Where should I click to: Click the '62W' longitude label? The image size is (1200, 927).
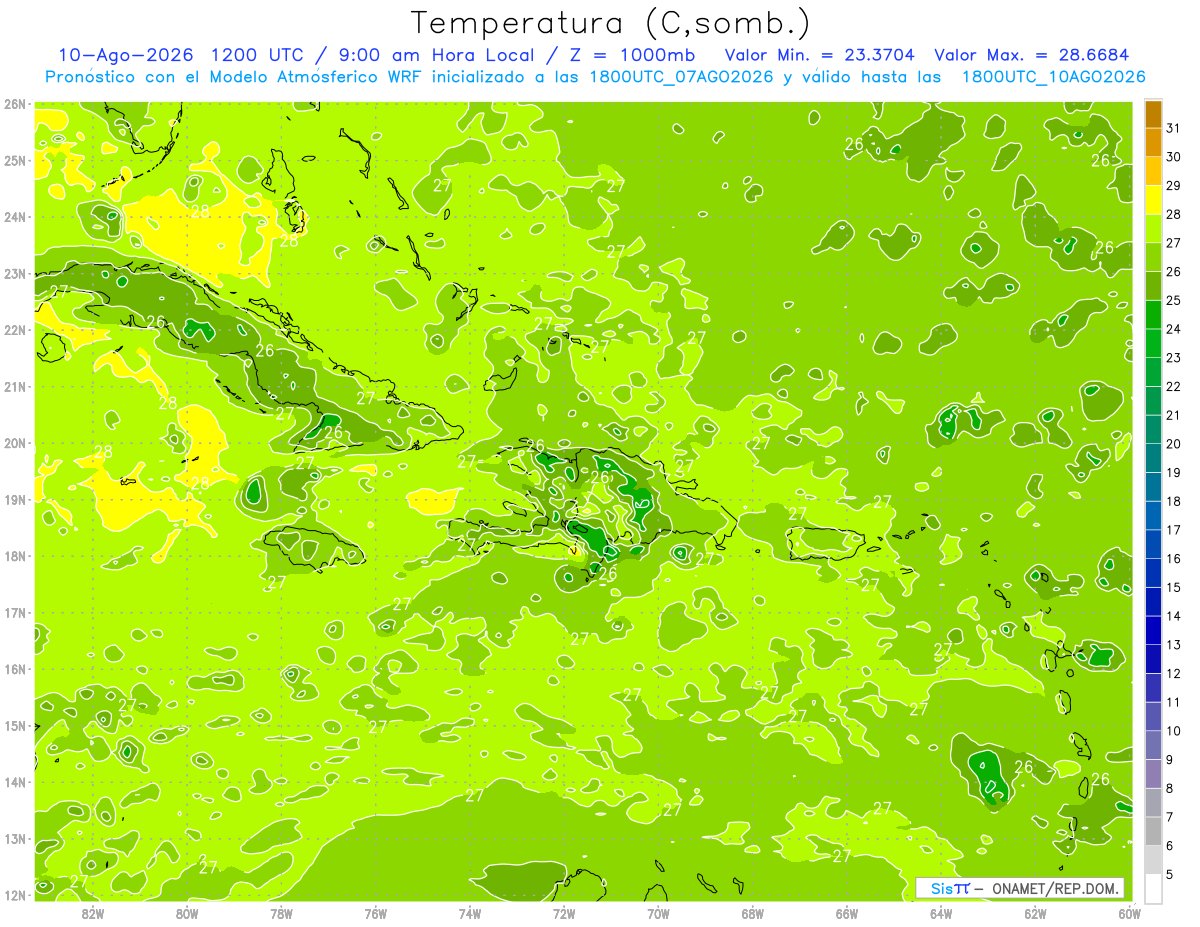(x=1035, y=913)
